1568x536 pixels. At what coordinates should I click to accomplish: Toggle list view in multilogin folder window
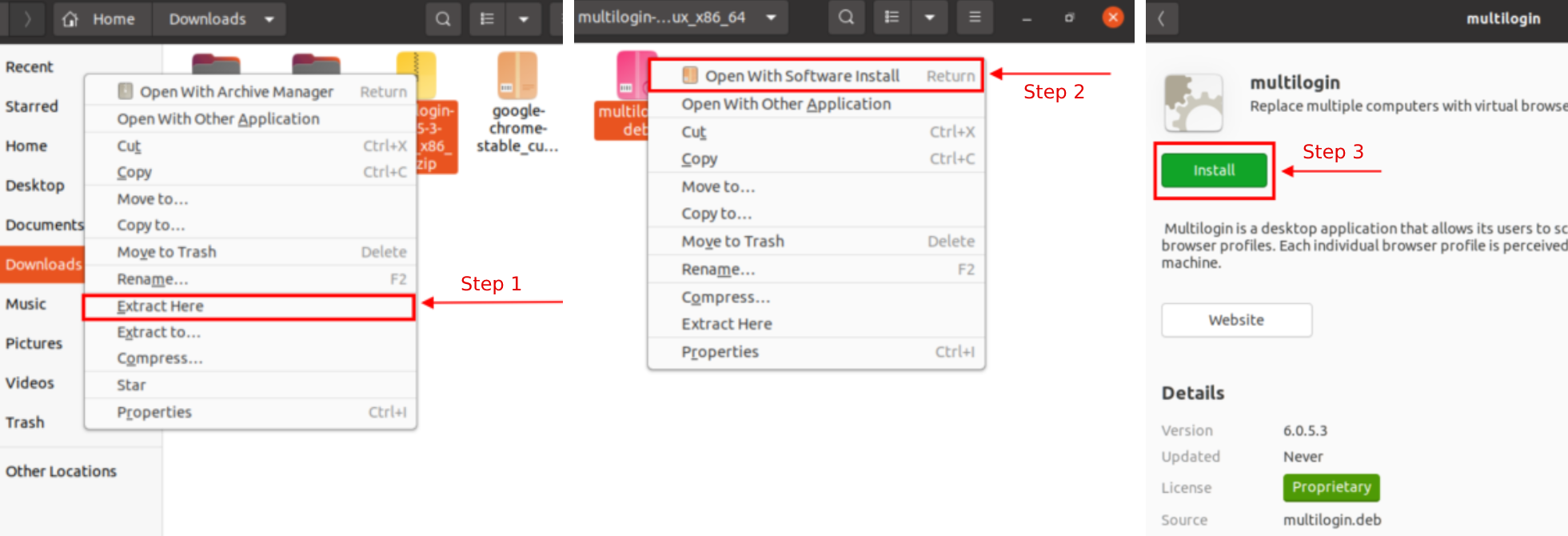point(892,17)
